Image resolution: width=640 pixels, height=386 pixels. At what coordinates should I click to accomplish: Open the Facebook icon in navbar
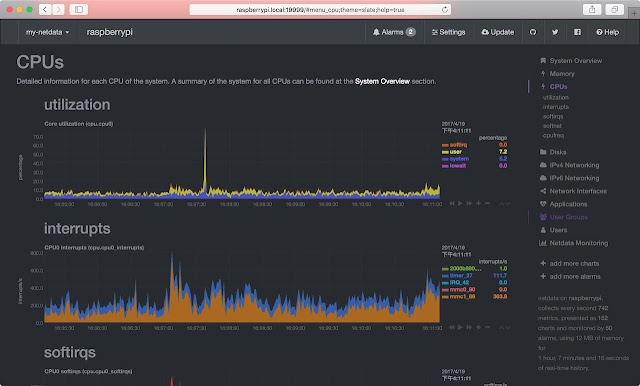577,32
